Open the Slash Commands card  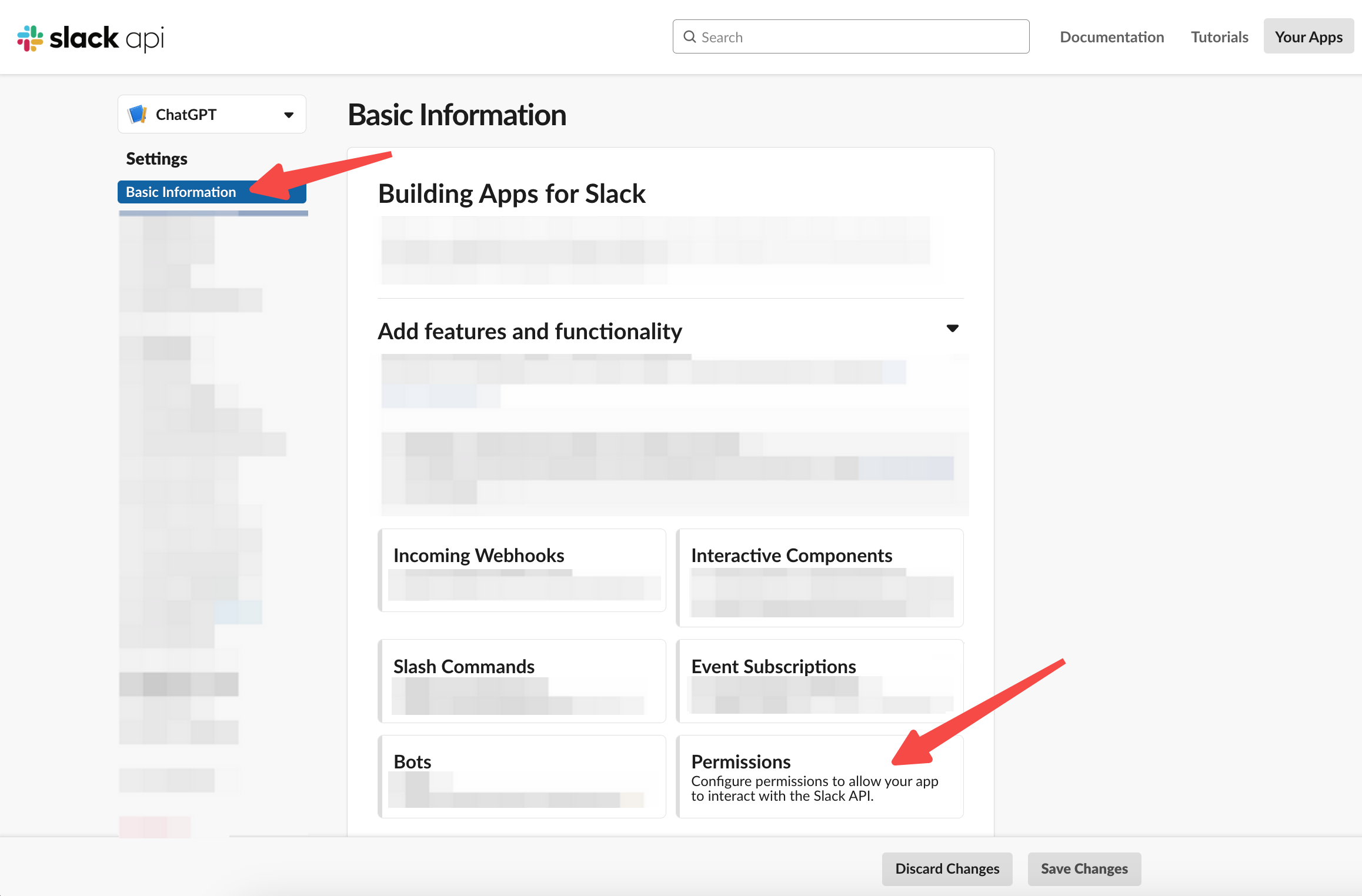(x=522, y=681)
